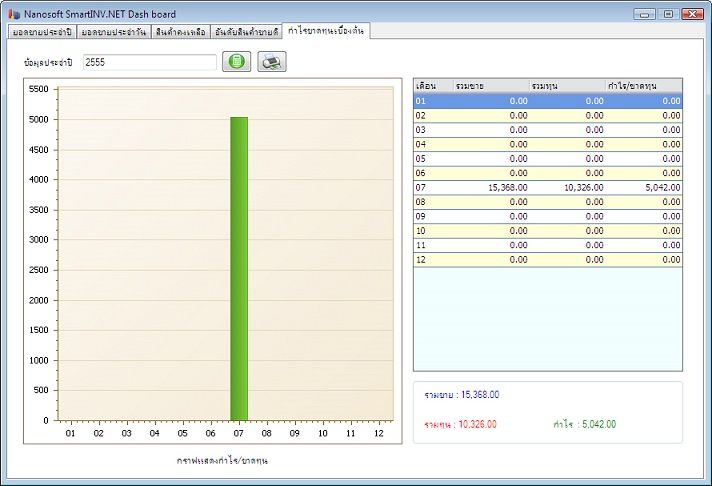
Task: Open the สินค้าคงเหลือ tab
Action: [x=180, y=32]
